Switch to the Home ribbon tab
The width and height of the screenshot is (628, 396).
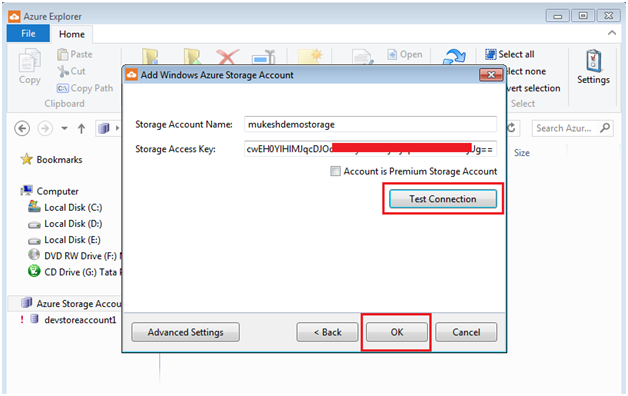pos(72,34)
